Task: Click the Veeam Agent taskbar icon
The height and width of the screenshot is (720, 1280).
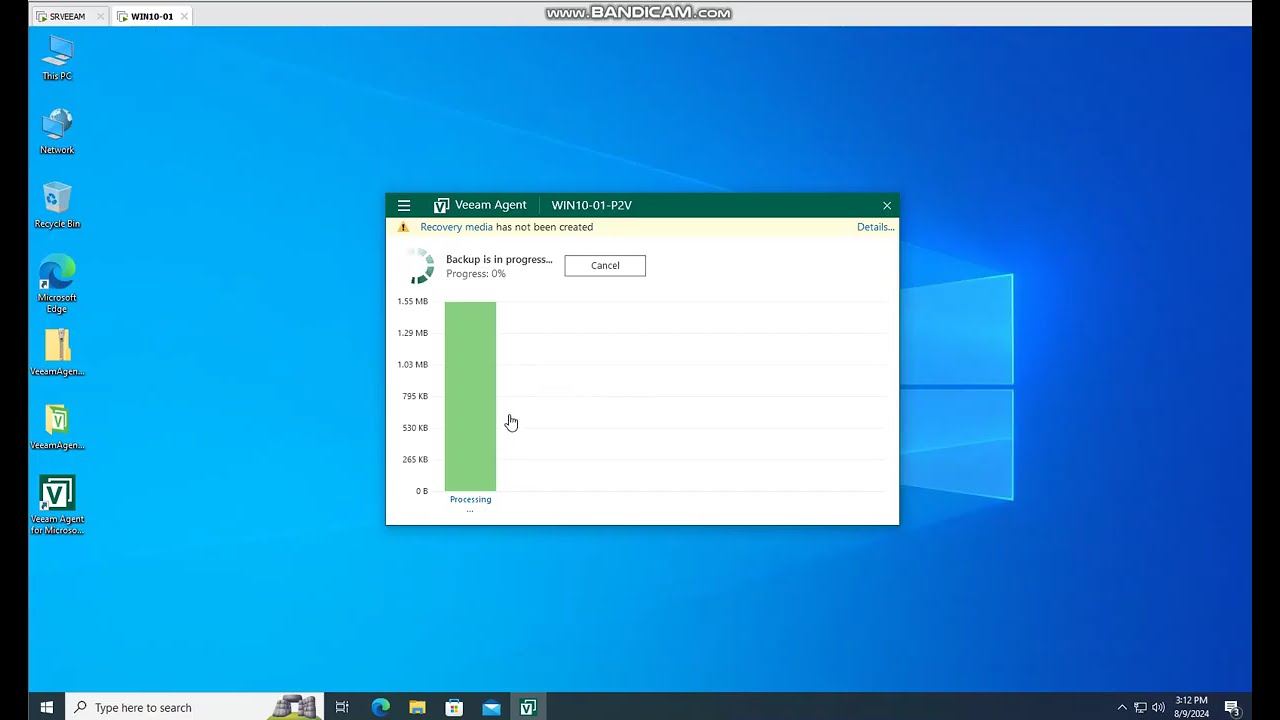Action: click(528, 707)
